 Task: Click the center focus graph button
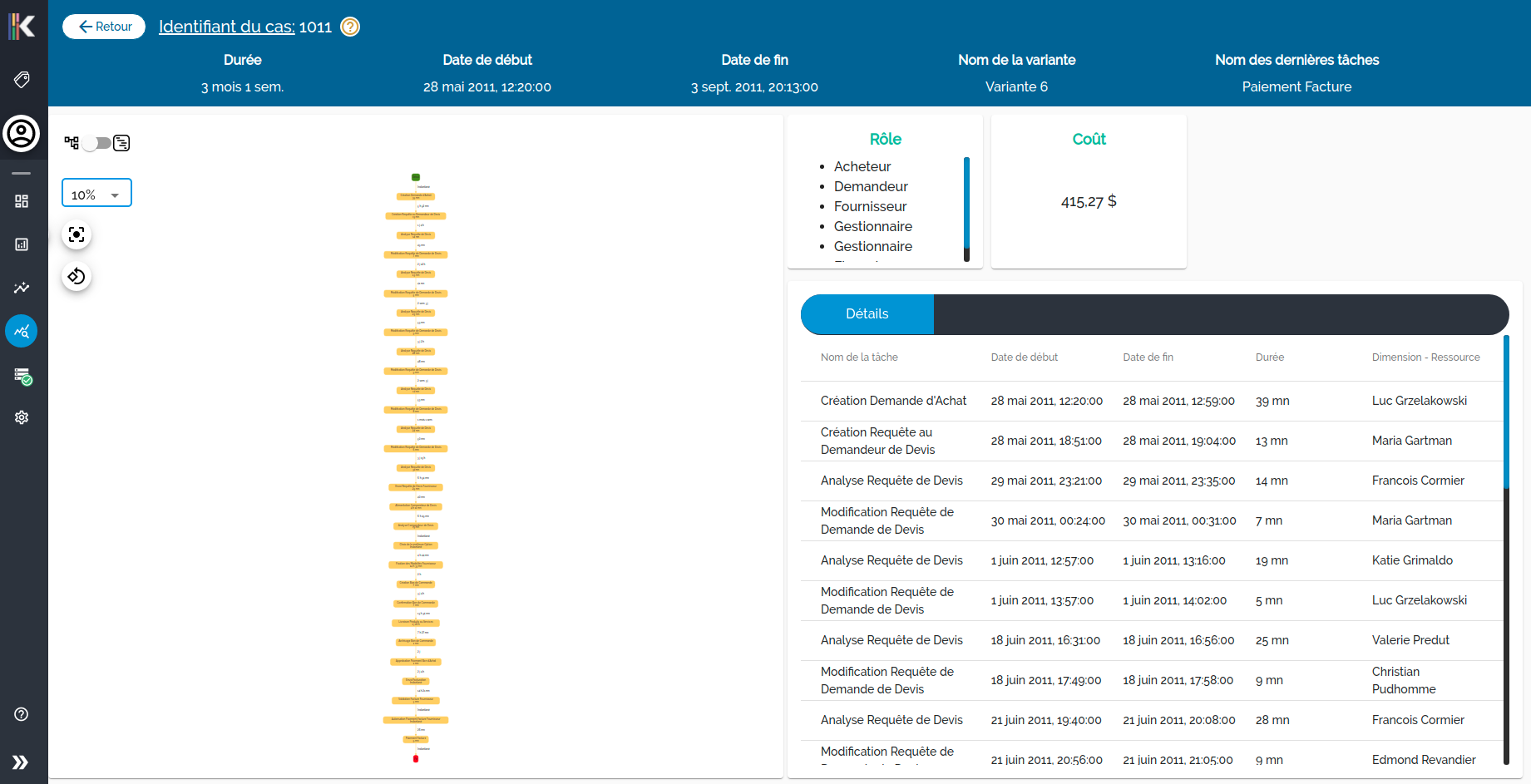[77, 234]
